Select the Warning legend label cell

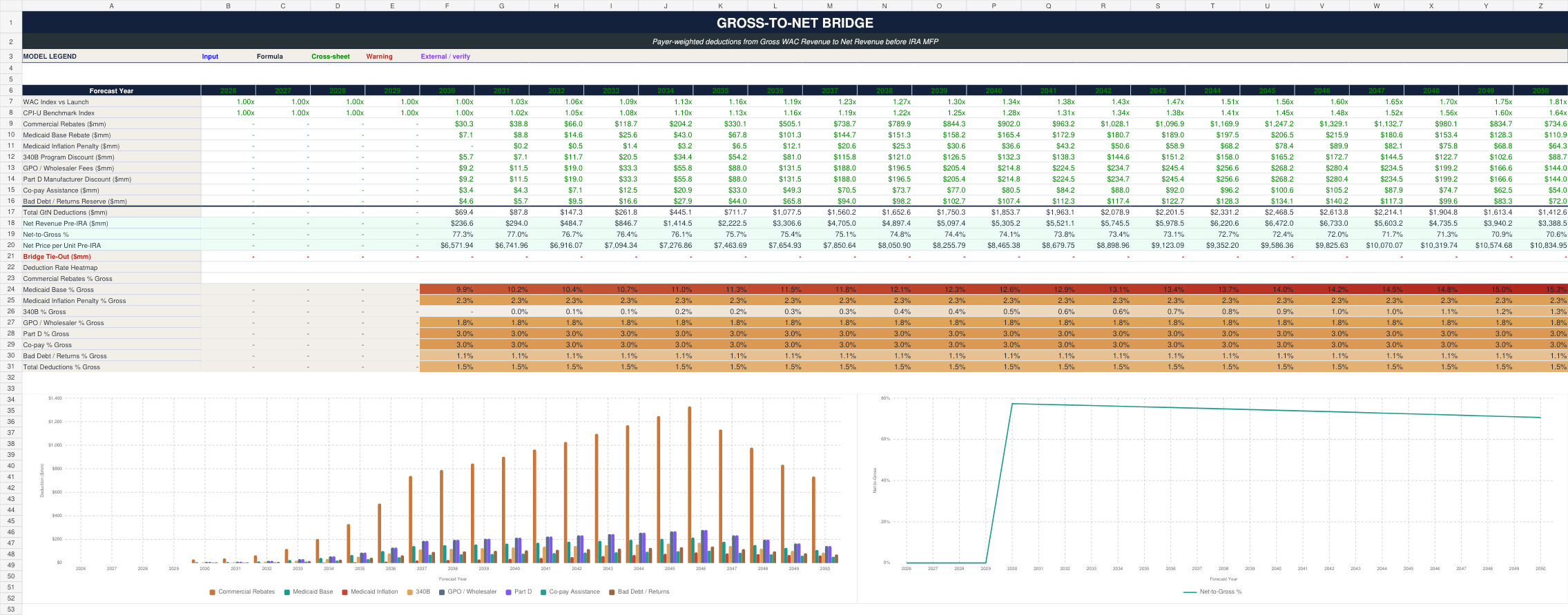(x=379, y=57)
